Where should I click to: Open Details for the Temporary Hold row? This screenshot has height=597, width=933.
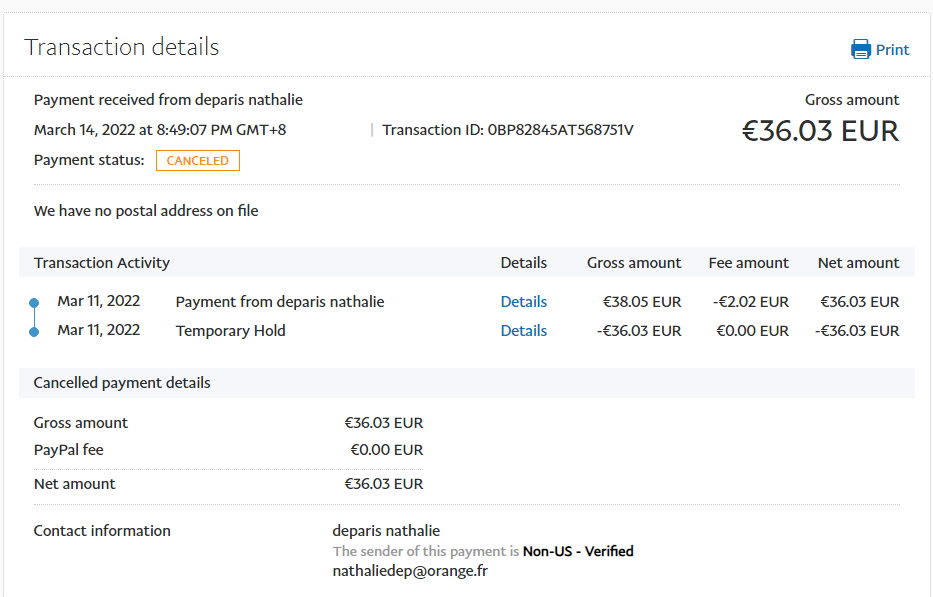(523, 331)
